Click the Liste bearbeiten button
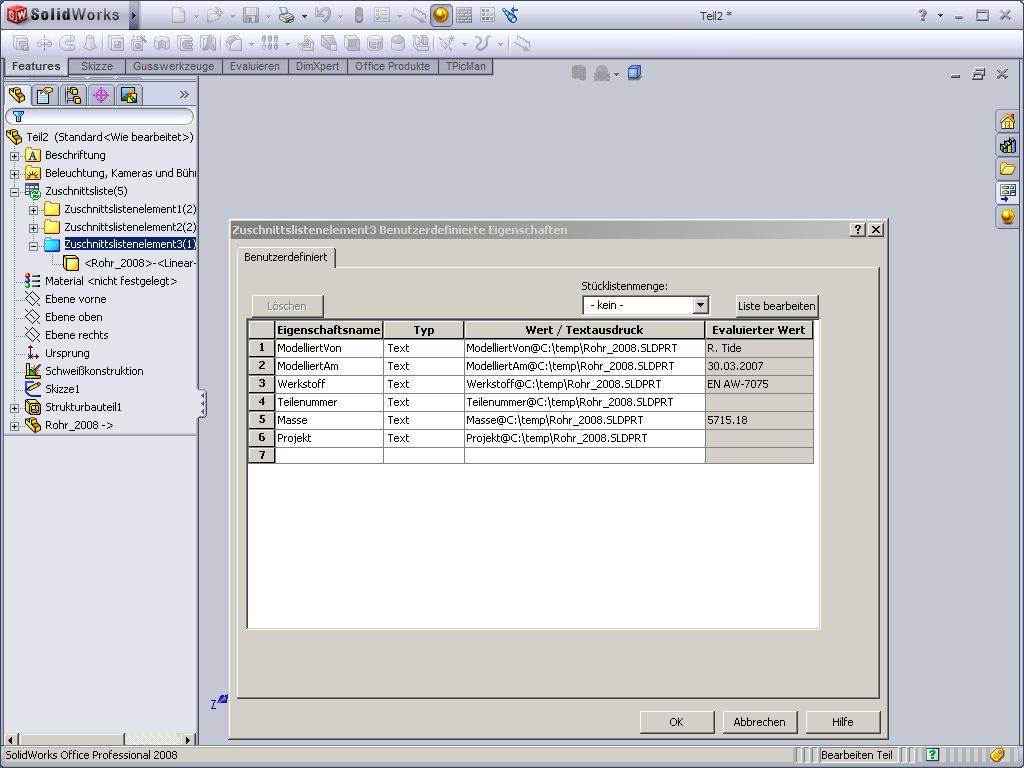Image resolution: width=1024 pixels, height=768 pixels. point(777,306)
